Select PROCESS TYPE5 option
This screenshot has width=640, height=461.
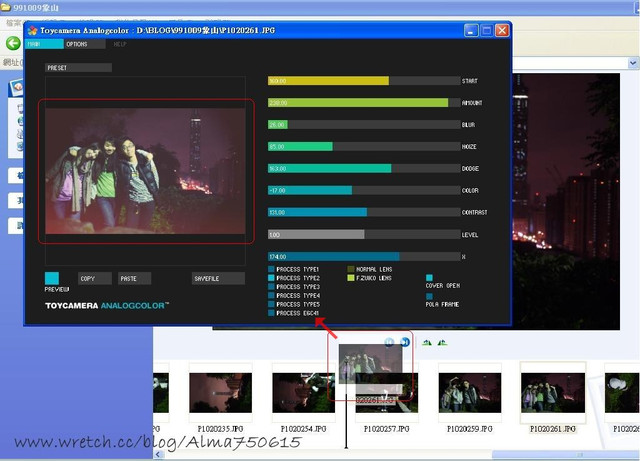[x=294, y=305]
